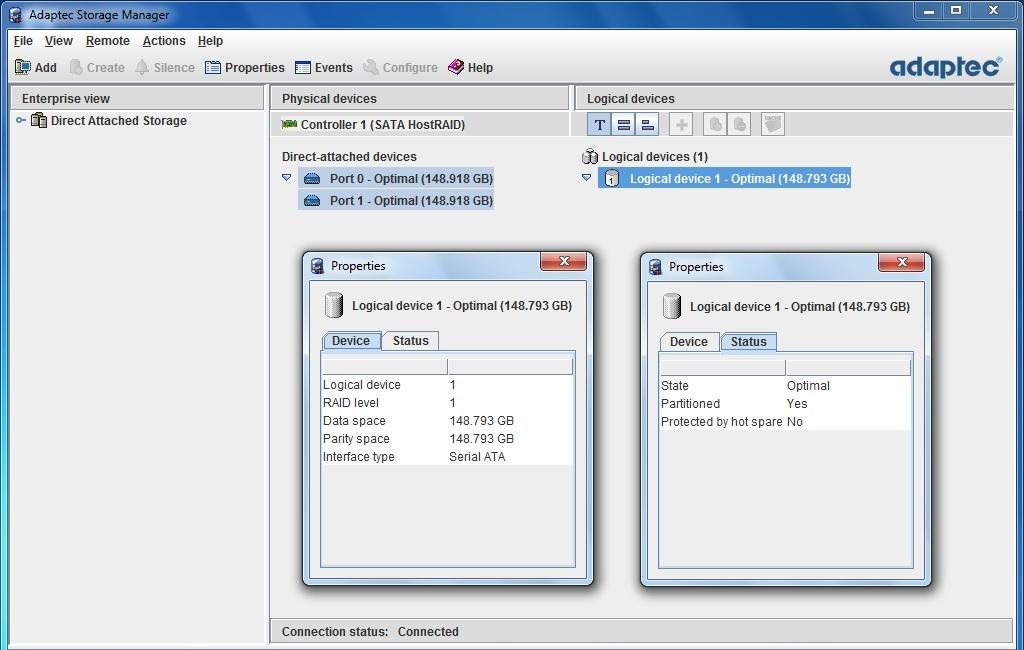Click the Port 0 disk drive icon
The width and height of the screenshot is (1024, 650).
click(x=312, y=178)
